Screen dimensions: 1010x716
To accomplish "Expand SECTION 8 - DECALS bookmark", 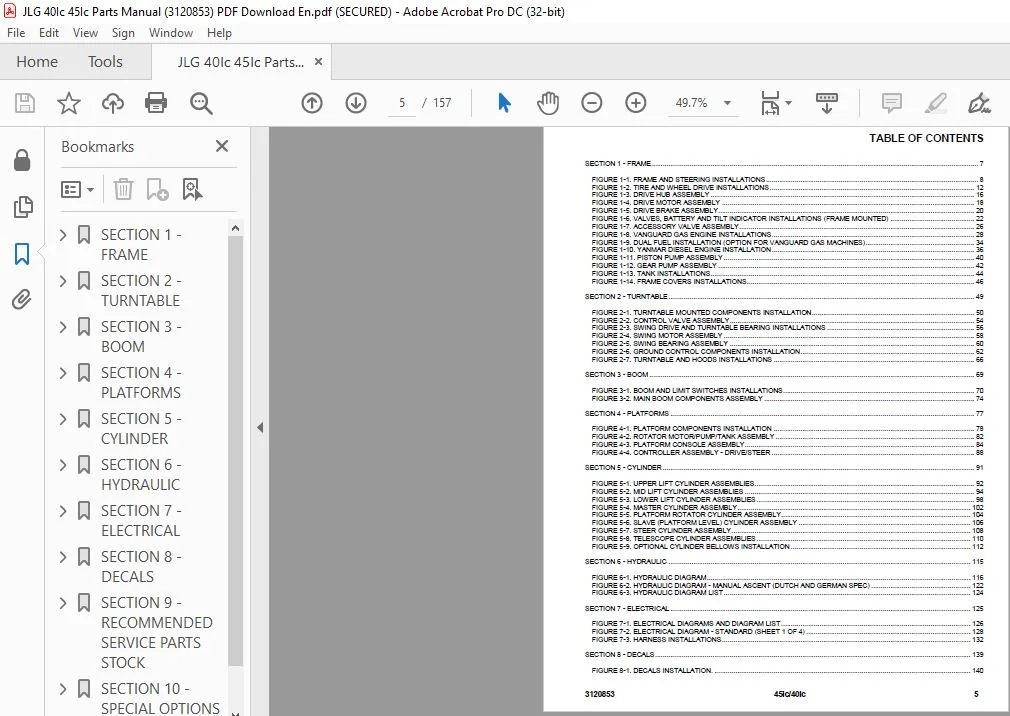I will tap(63, 557).
